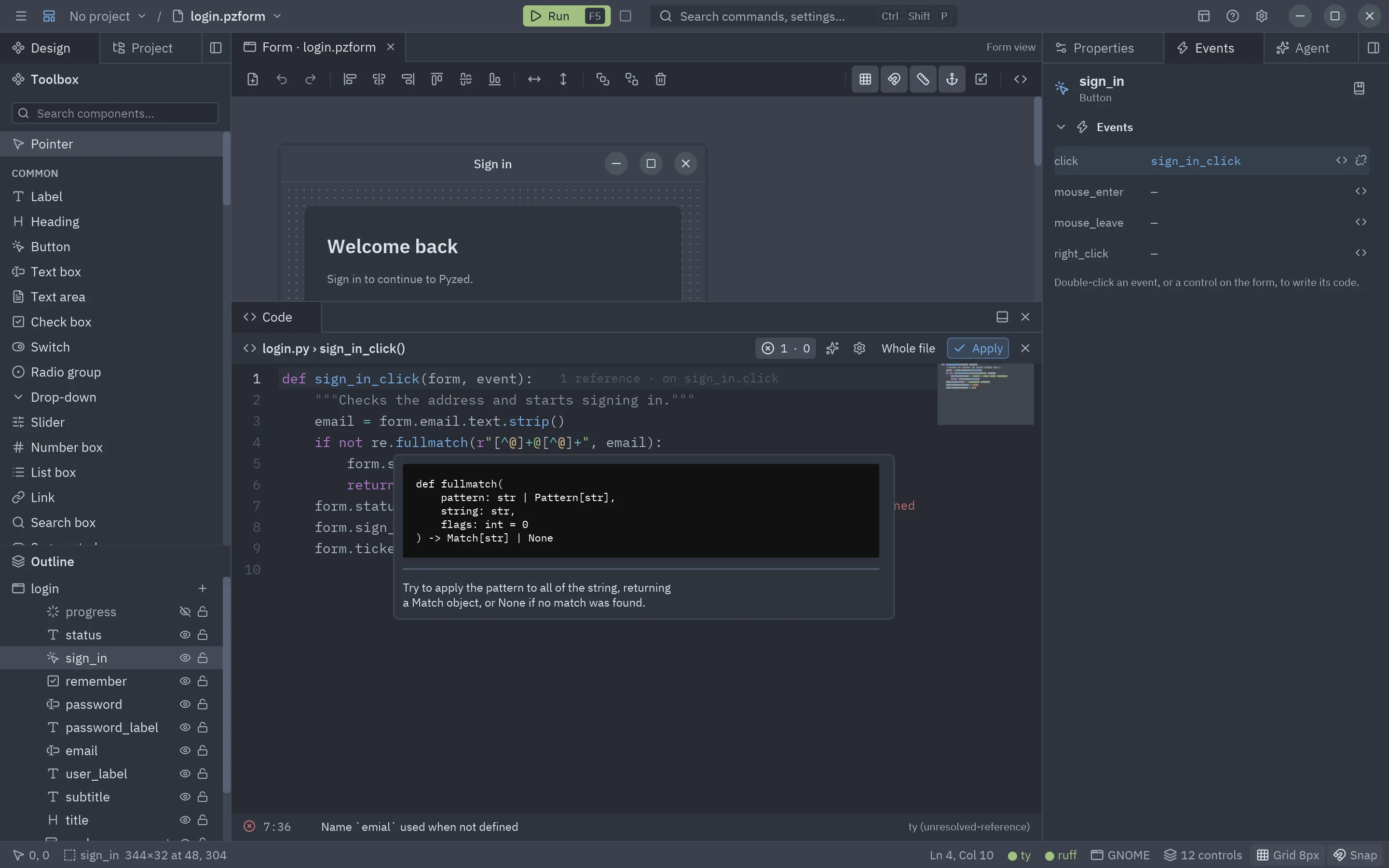Hide the status control in outline
Image resolution: width=1389 pixels, height=868 pixels.
[185, 635]
